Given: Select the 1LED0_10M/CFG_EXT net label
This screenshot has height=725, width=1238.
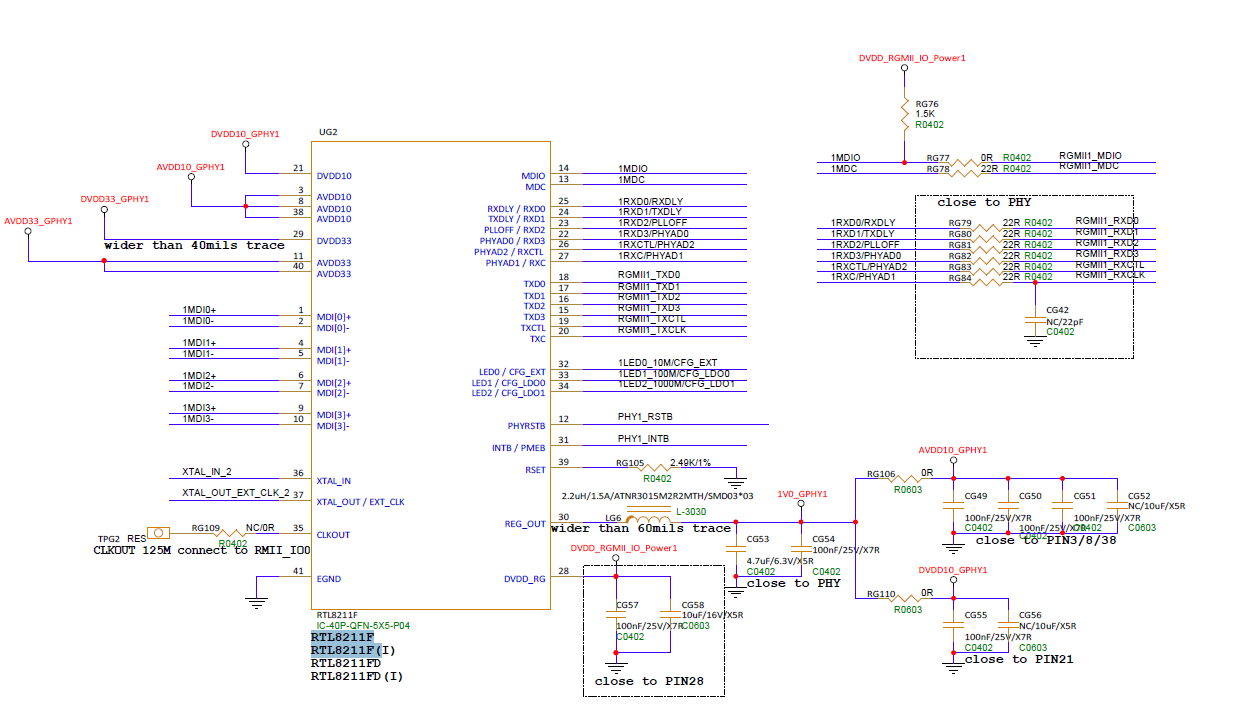Looking at the screenshot, I should pyautogui.click(x=667, y=363).
